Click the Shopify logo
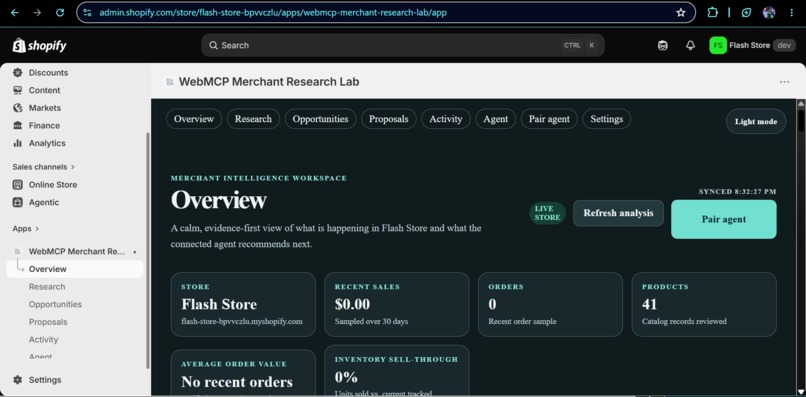The height and width of the screenshot is (397, 806). point(40,45)
